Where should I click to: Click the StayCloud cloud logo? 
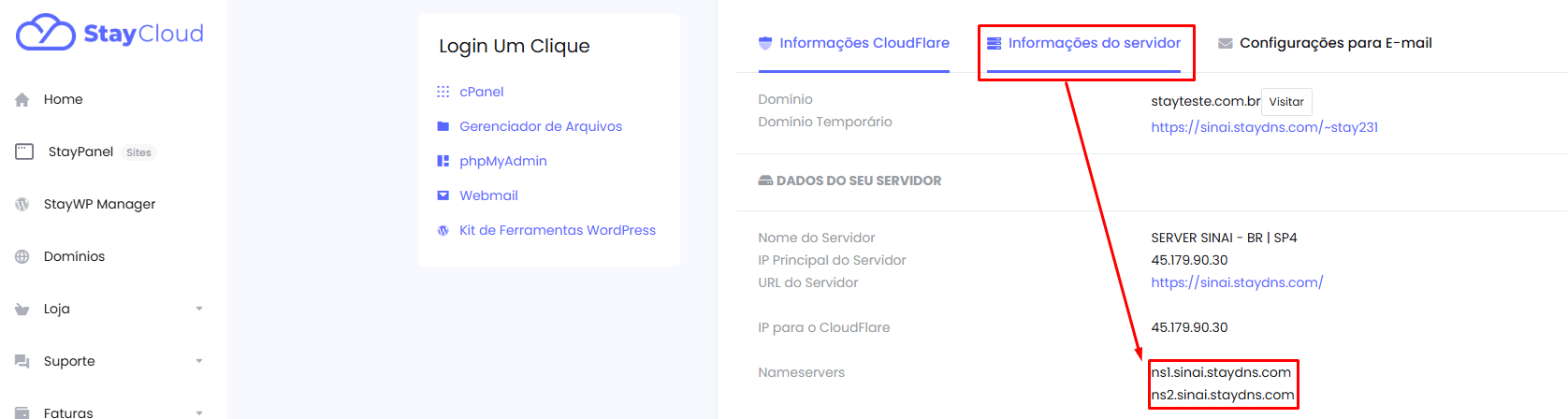[46, 33]
